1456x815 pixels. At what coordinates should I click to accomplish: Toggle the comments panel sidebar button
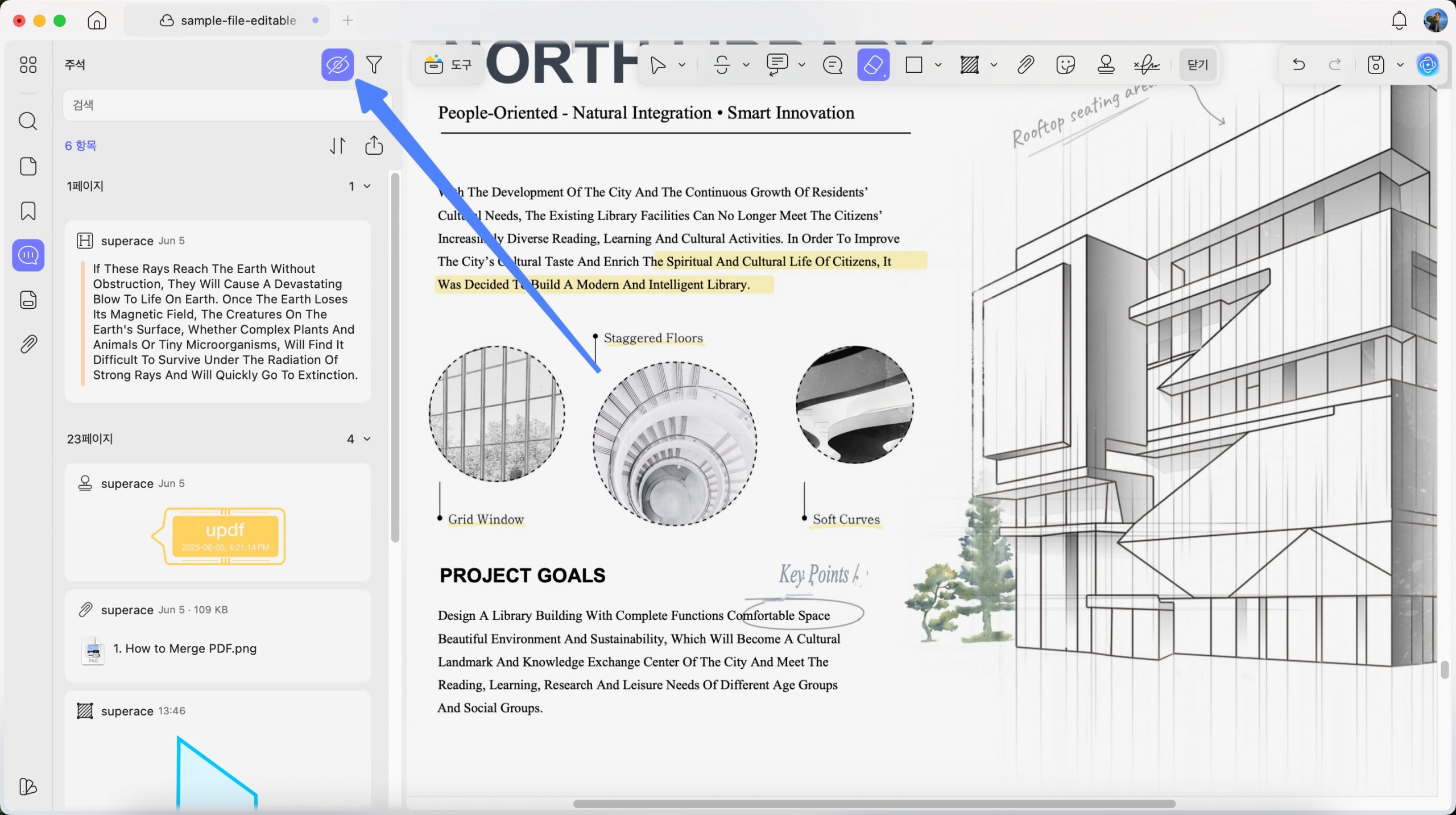coord(28,255)
